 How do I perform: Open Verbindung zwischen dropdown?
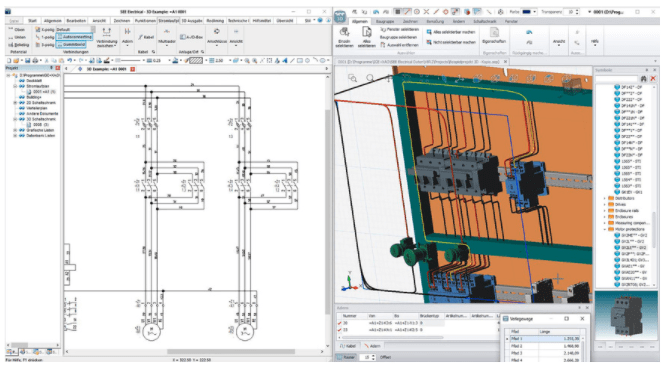107,37
